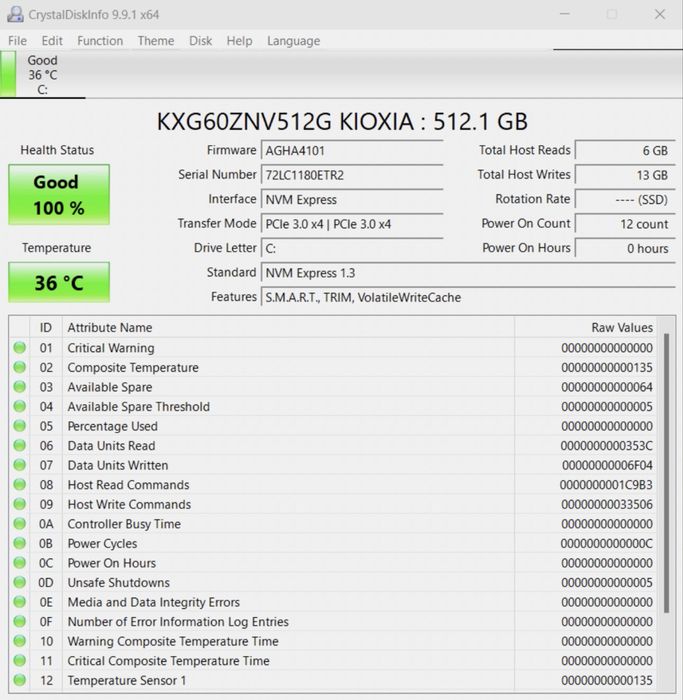Viewport: 683px width, 700px height.
Task: Click raw value 0000000000064 for Available Spare
Action: click(607, 387)
